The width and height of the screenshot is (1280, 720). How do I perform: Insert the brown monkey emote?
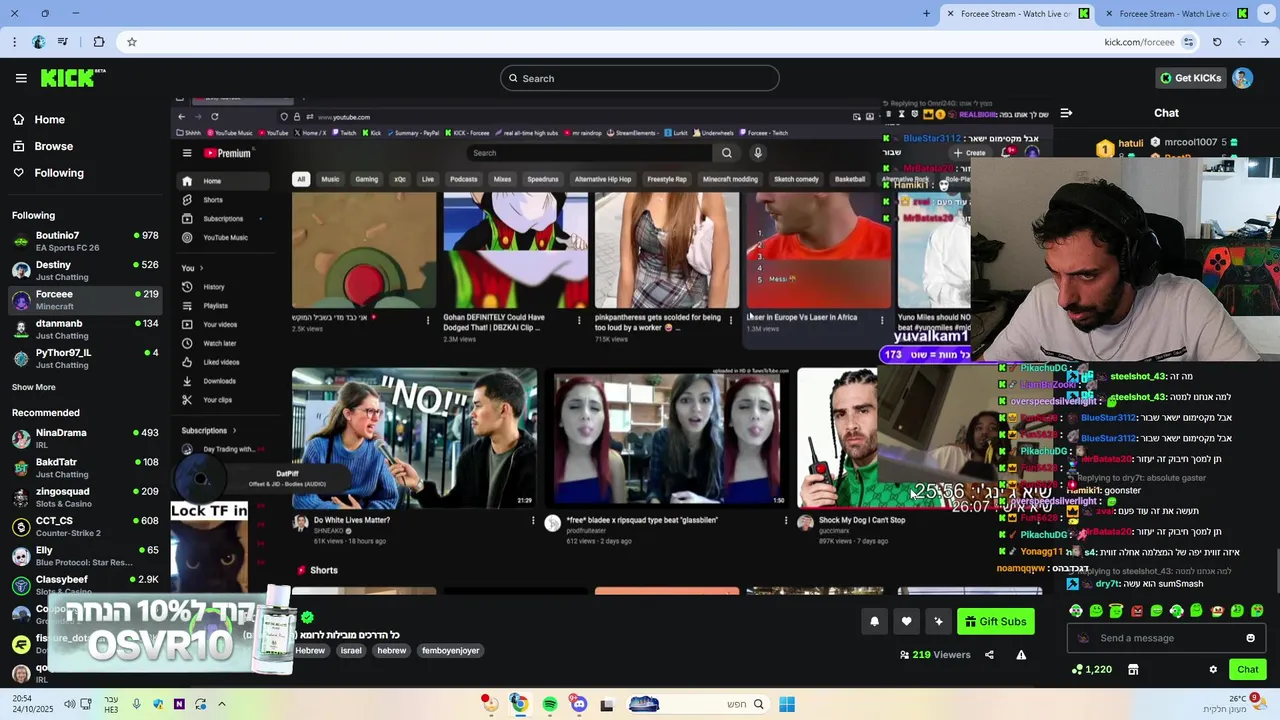point(1217,610)
